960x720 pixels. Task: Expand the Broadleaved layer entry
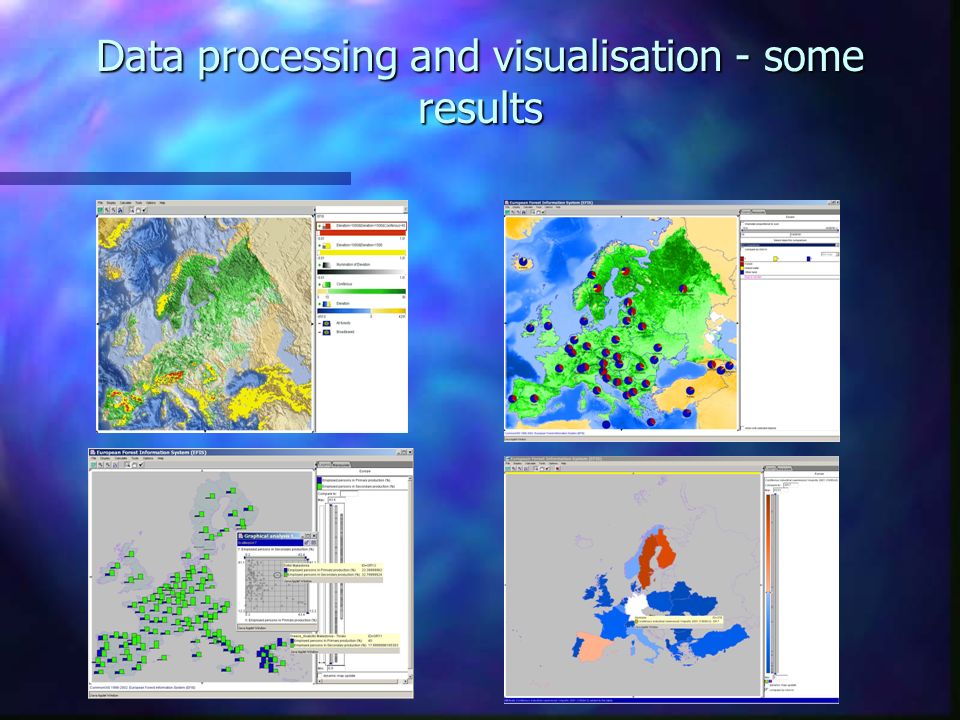click(320, 332)
